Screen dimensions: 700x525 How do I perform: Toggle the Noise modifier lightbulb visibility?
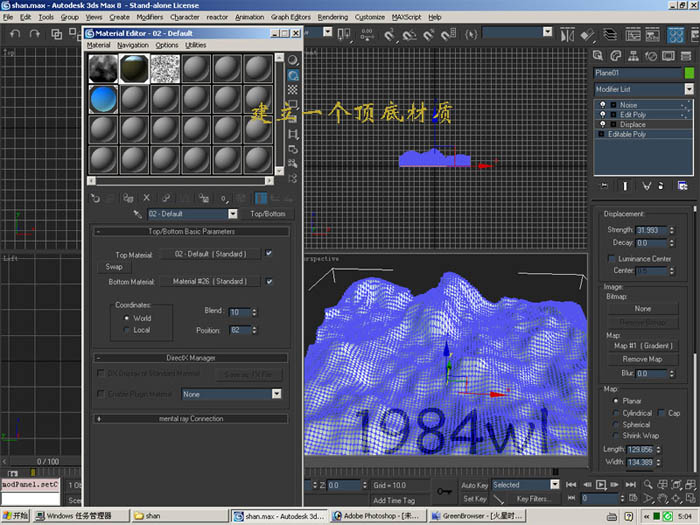point(603,105)
